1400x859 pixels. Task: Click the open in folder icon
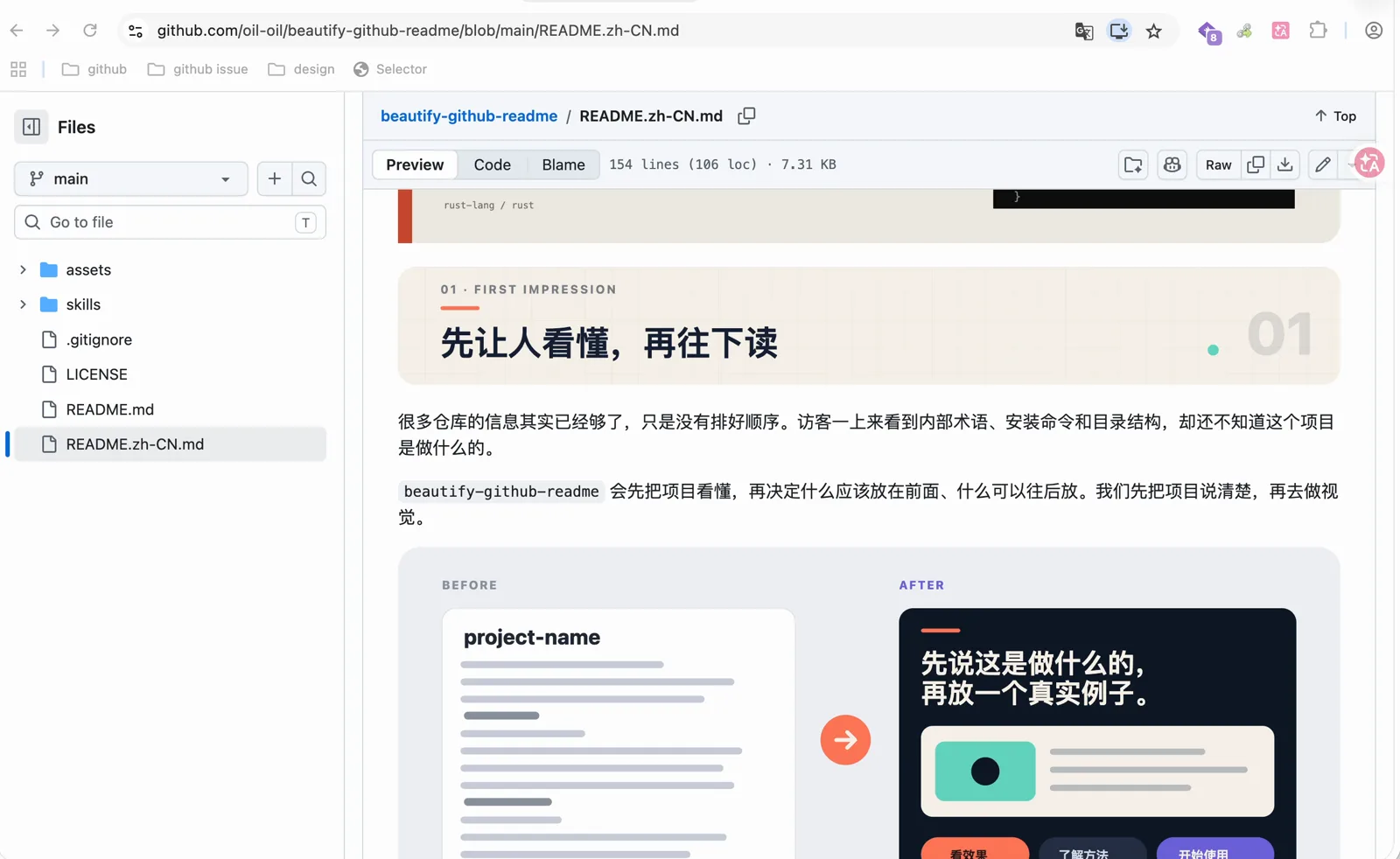tap(1133, 164)
